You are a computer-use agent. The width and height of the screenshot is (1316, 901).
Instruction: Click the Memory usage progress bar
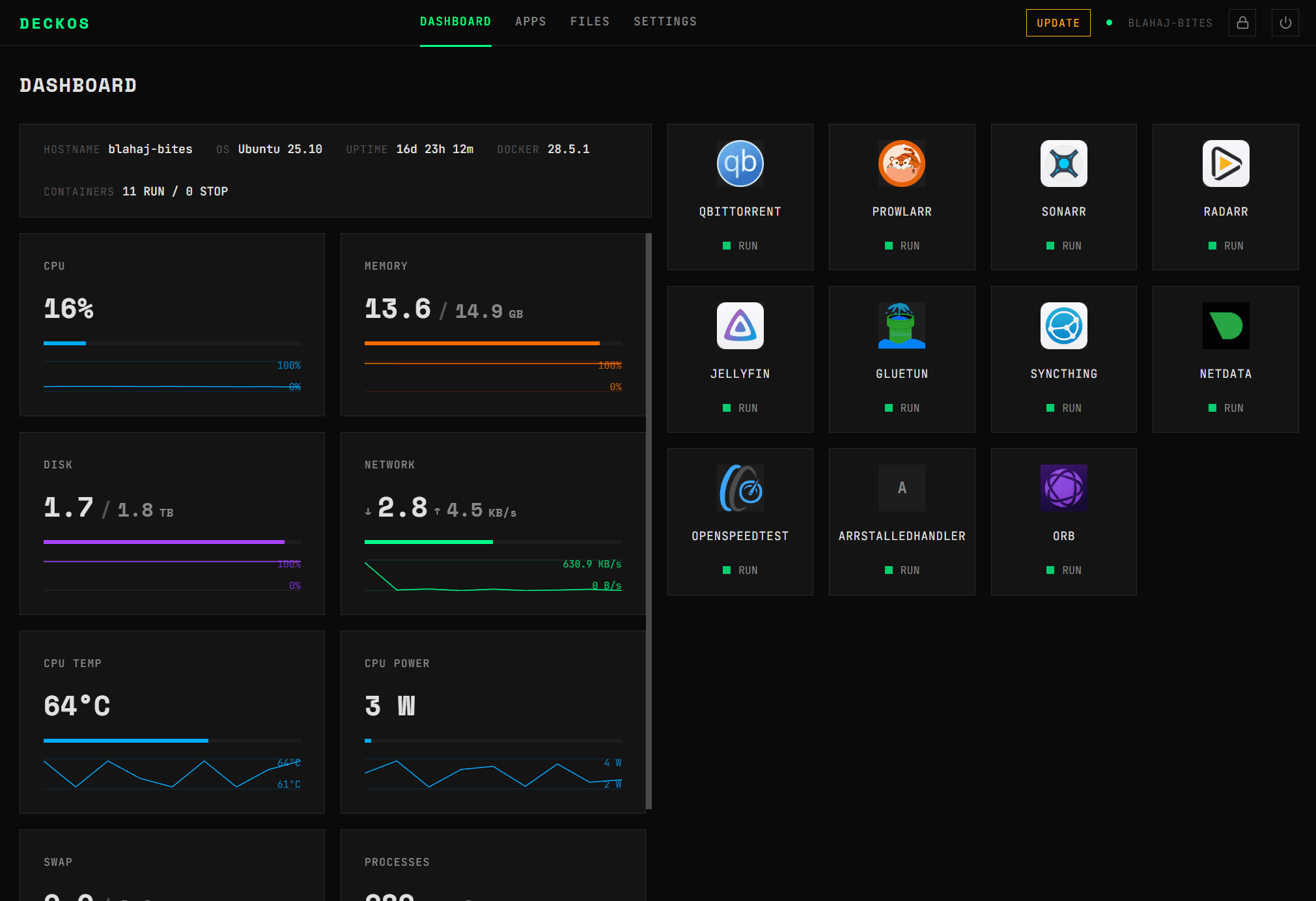pos(493,343)
